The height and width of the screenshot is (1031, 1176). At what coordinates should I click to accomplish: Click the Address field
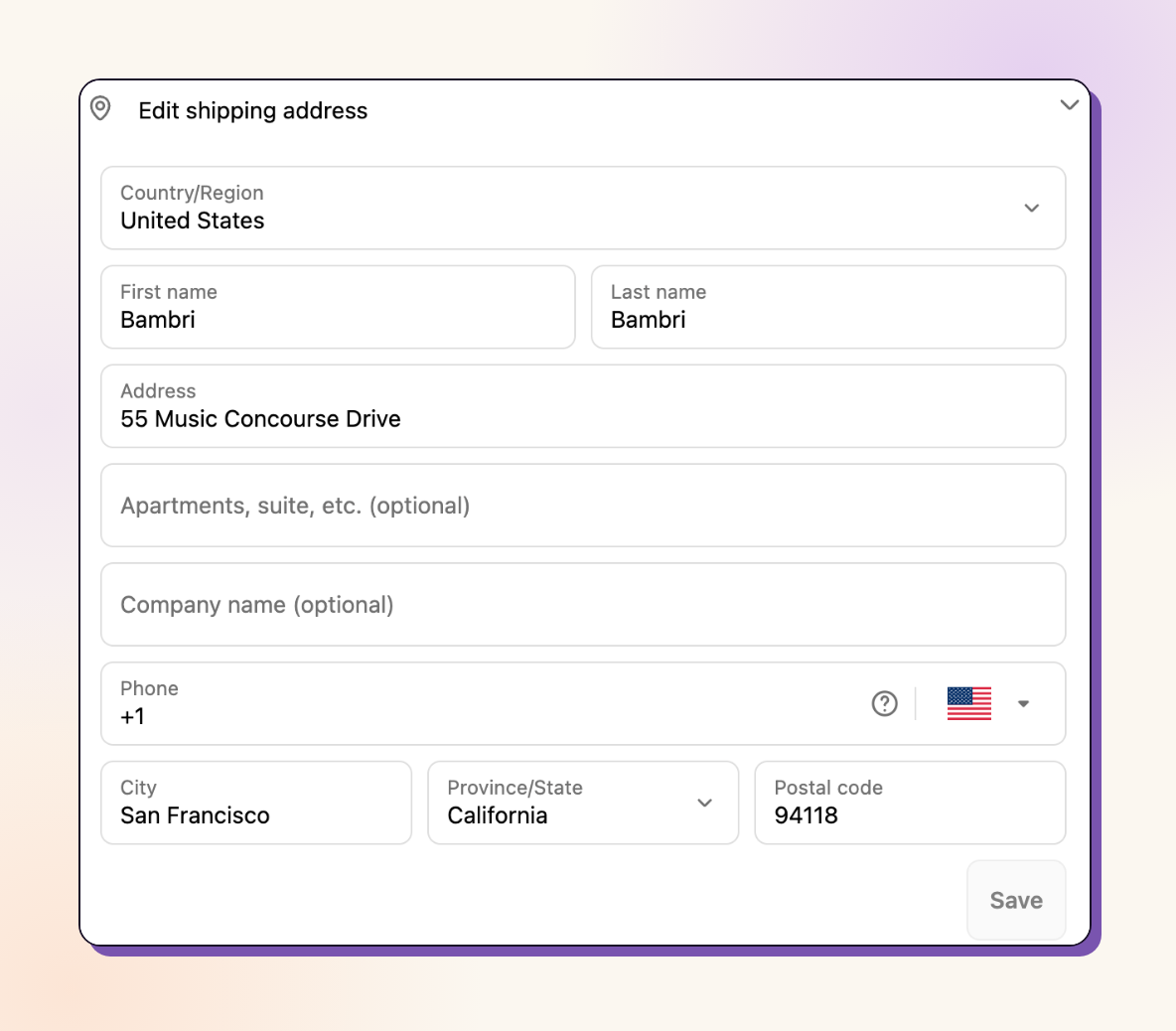583,405
